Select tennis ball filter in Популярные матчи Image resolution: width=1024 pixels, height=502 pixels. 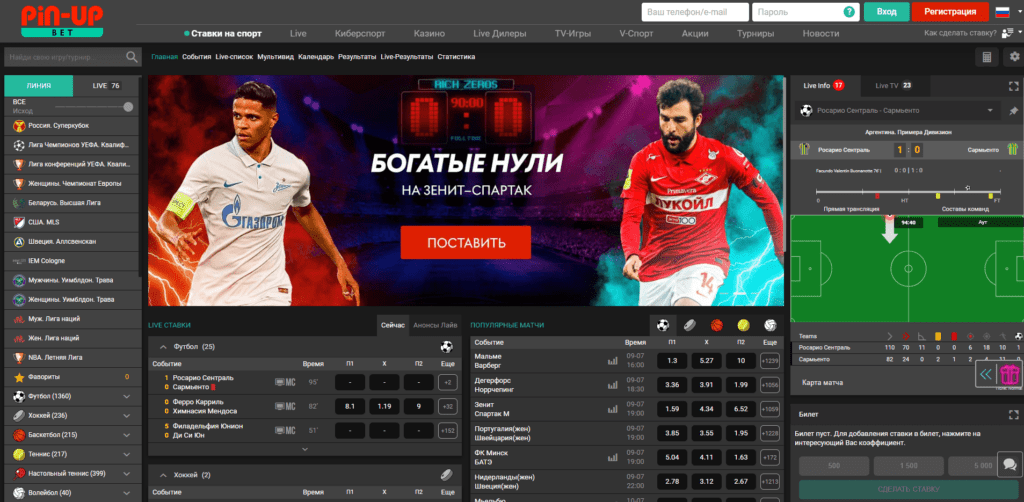(x=743, y=324)
